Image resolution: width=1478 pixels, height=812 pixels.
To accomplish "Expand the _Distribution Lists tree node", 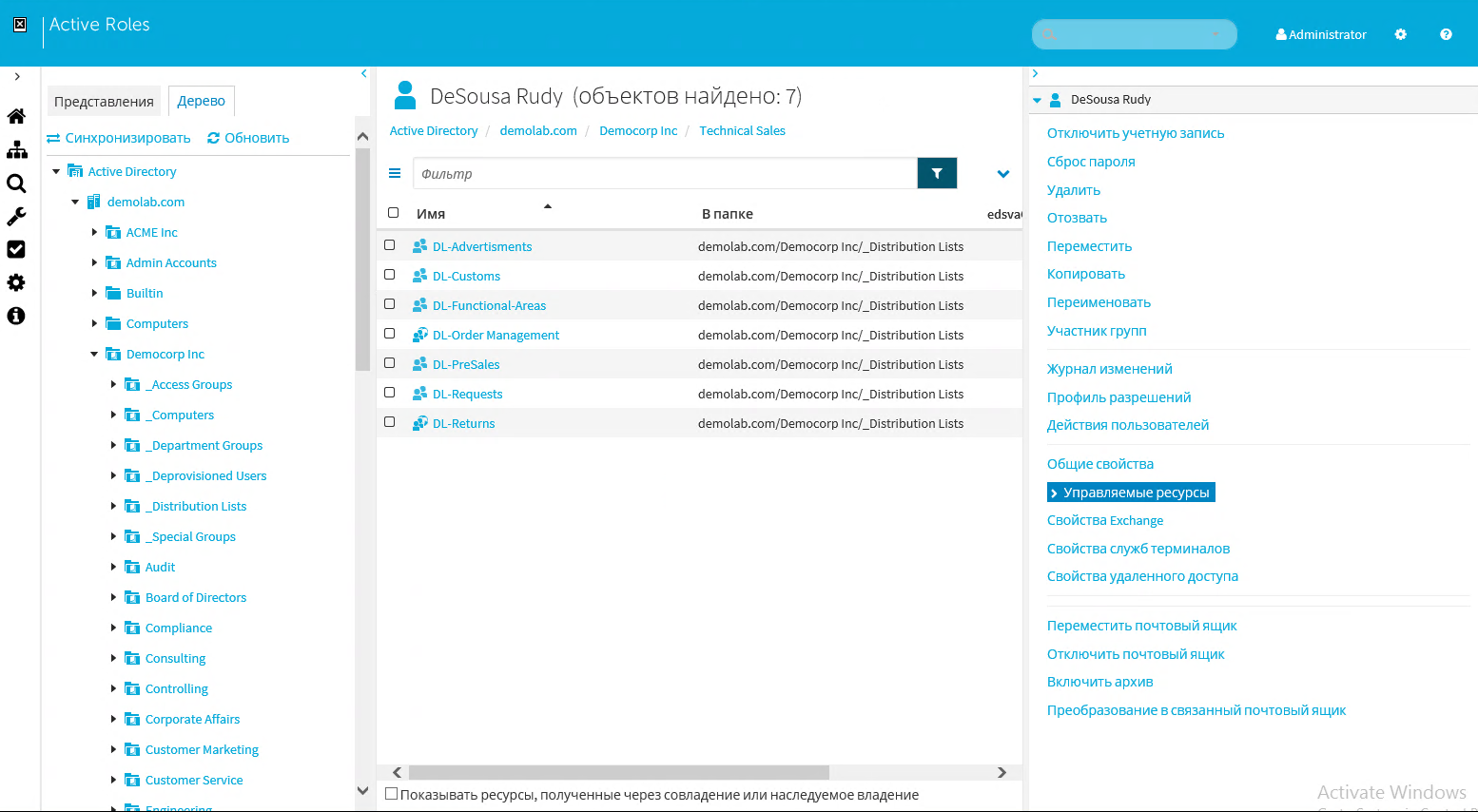I will click(113, 506).
